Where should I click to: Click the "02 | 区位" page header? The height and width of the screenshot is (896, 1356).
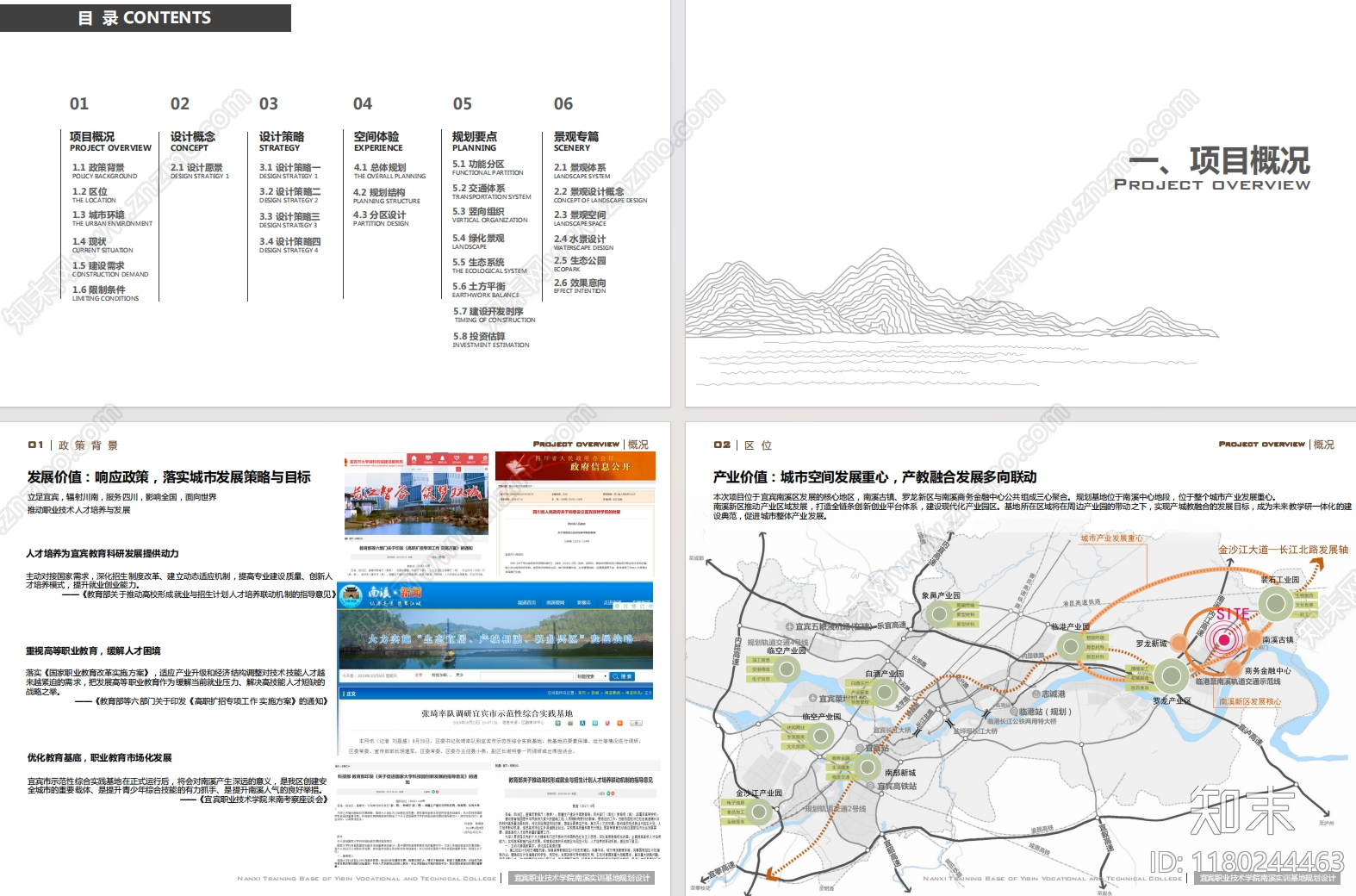pos(743,445)
